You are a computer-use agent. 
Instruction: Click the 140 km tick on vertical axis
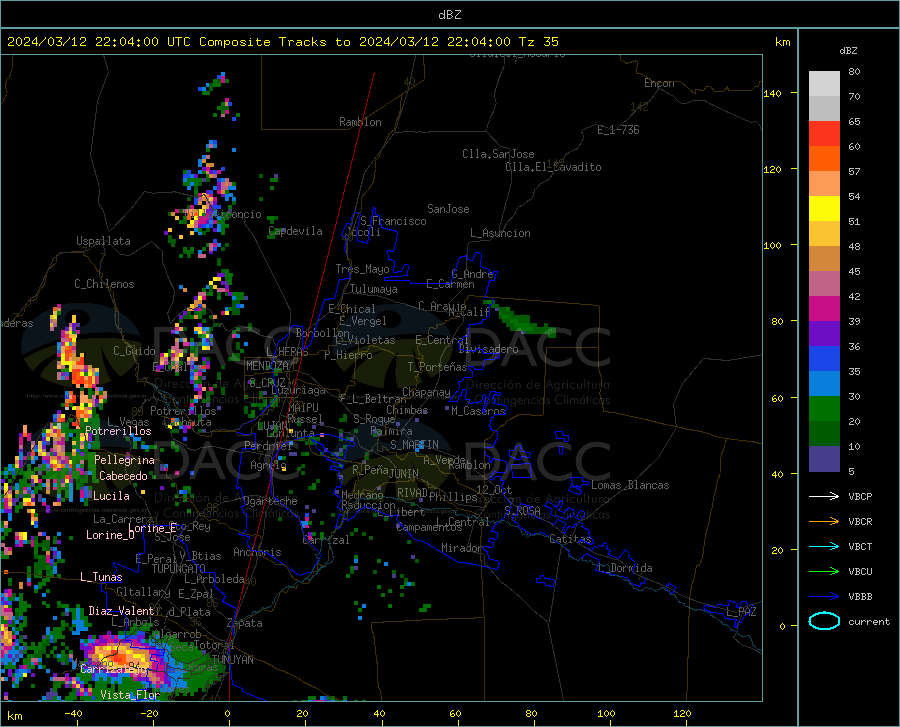click(x=772, y=93)
